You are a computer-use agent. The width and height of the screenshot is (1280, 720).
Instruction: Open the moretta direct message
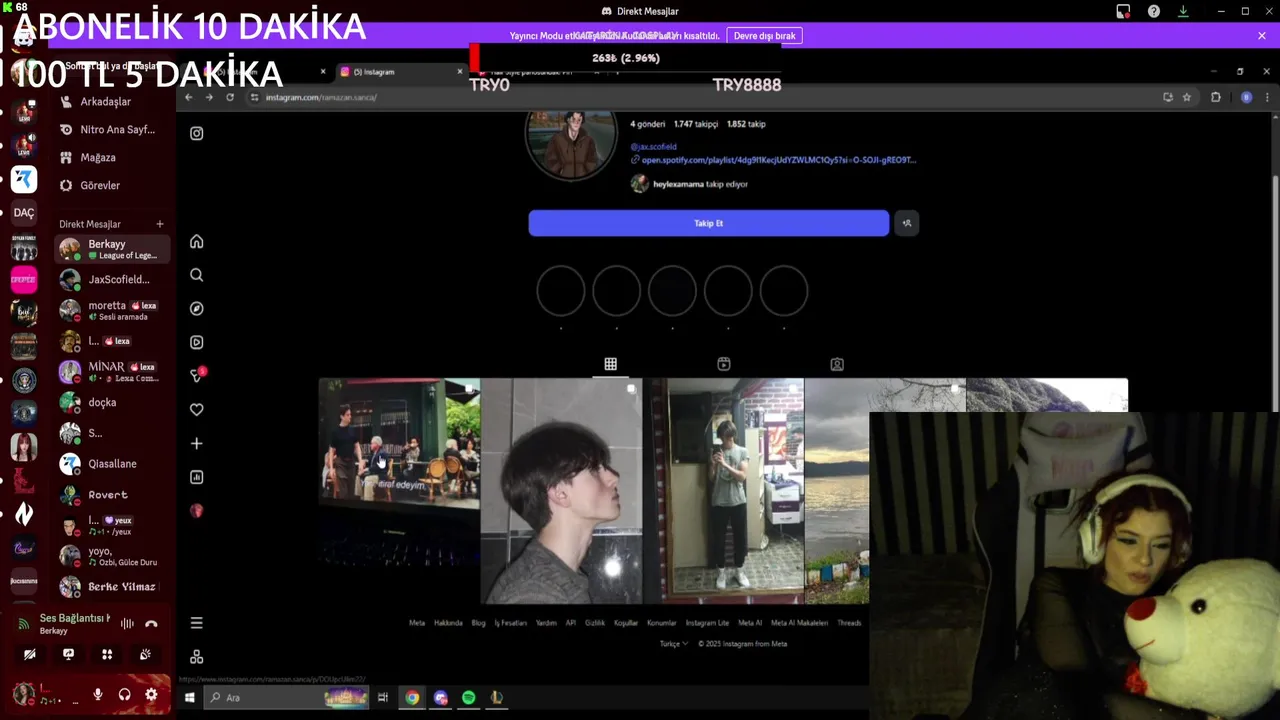click(112, 311)
